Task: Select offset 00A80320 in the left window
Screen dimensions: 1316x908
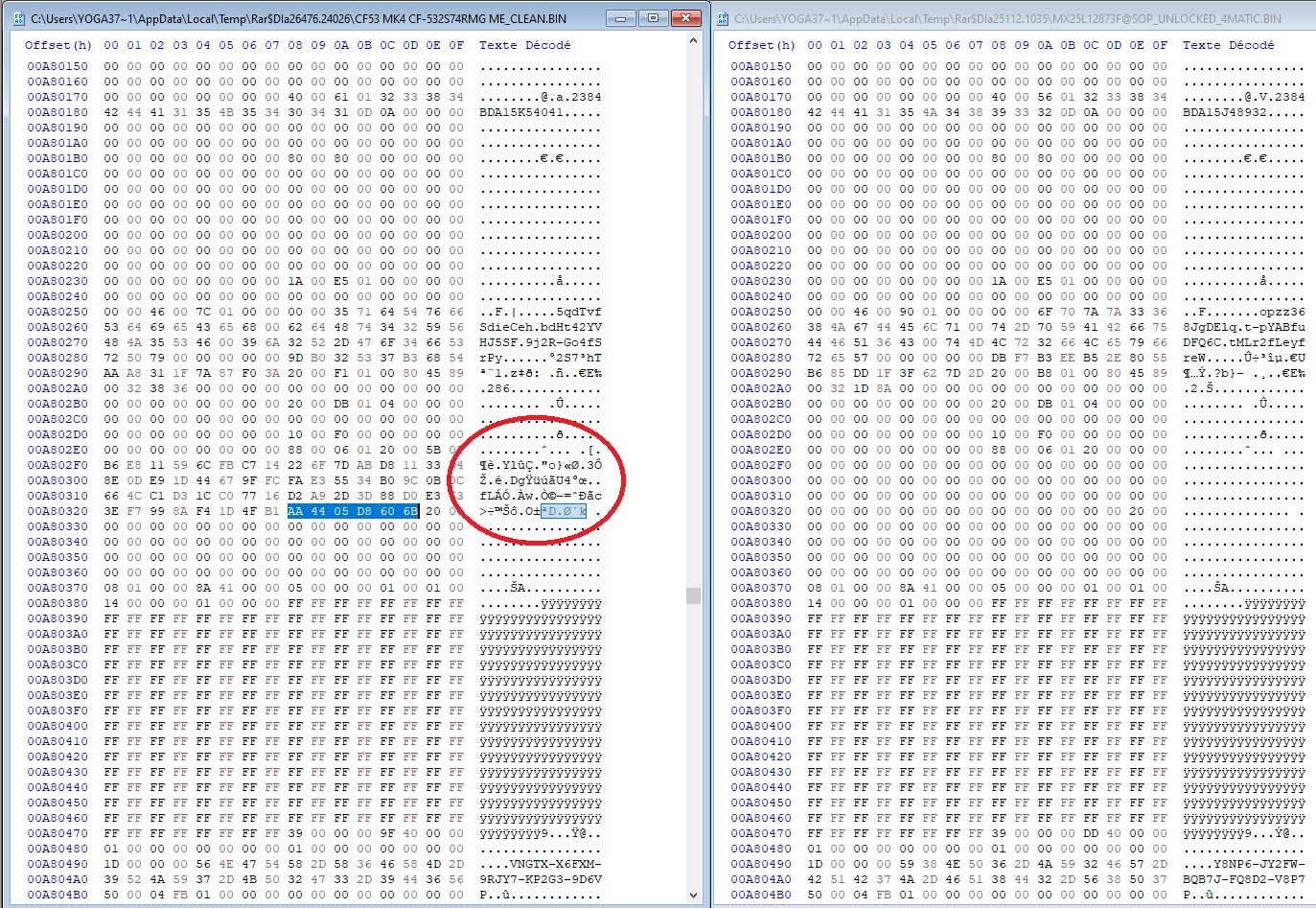Action: (58, 511)
